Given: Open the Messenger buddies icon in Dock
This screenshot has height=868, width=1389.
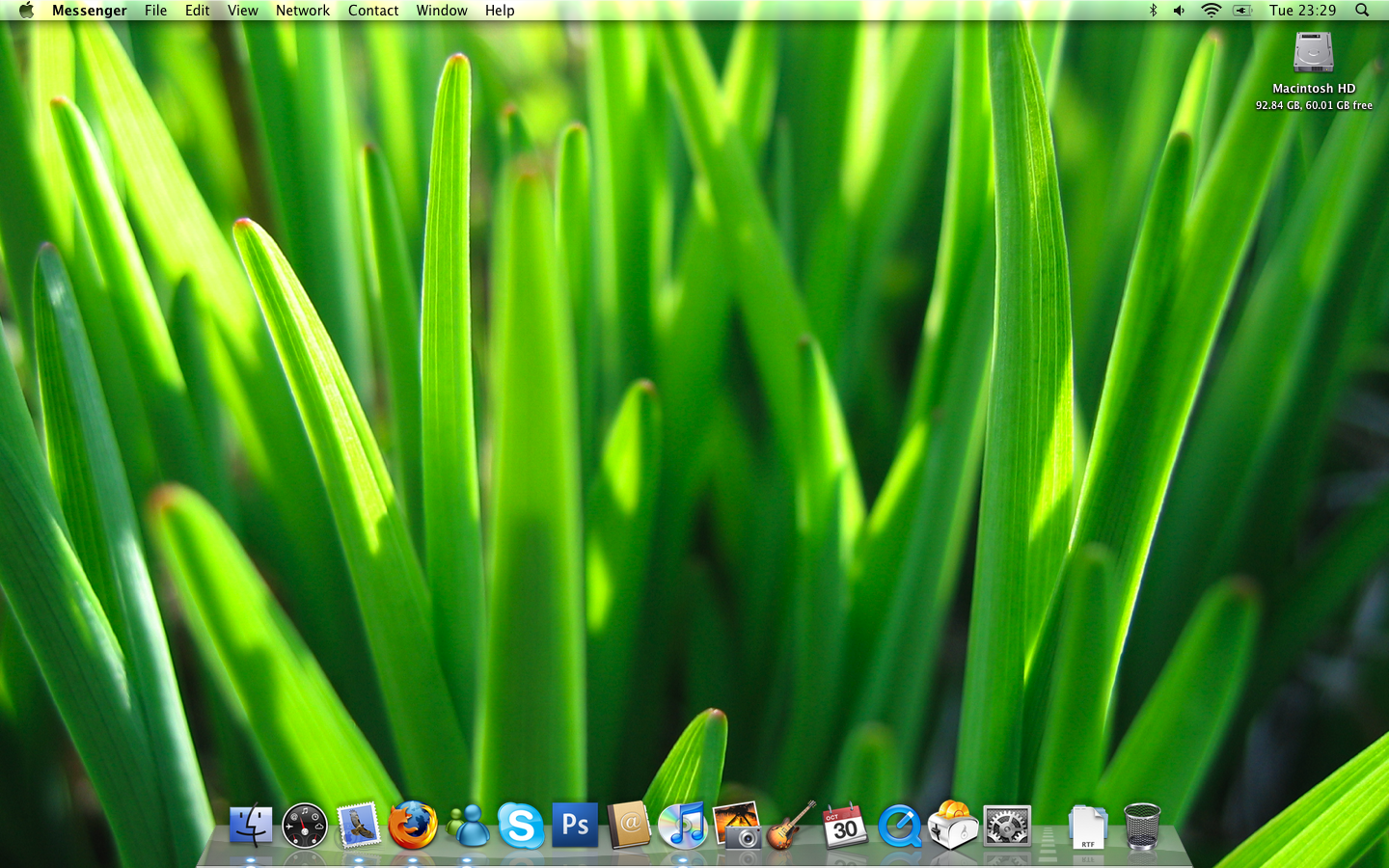Looking at the screenshot, I should coord(468,827).
